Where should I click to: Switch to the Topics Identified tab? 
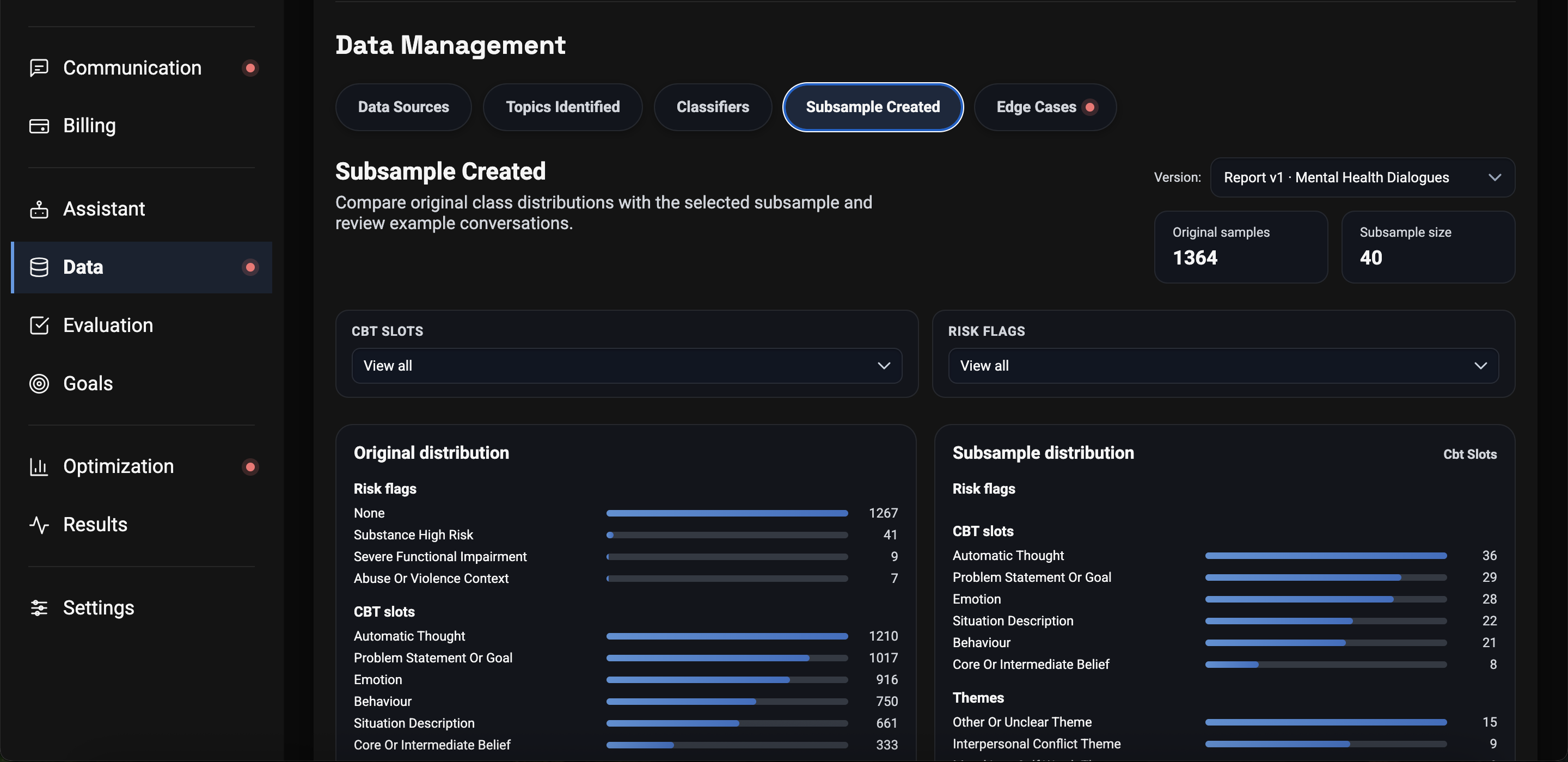tap(562, 107)
